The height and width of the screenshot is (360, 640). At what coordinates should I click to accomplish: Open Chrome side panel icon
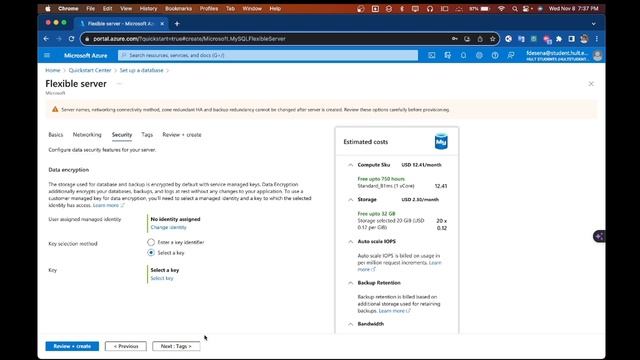click(x=571, y=39)
